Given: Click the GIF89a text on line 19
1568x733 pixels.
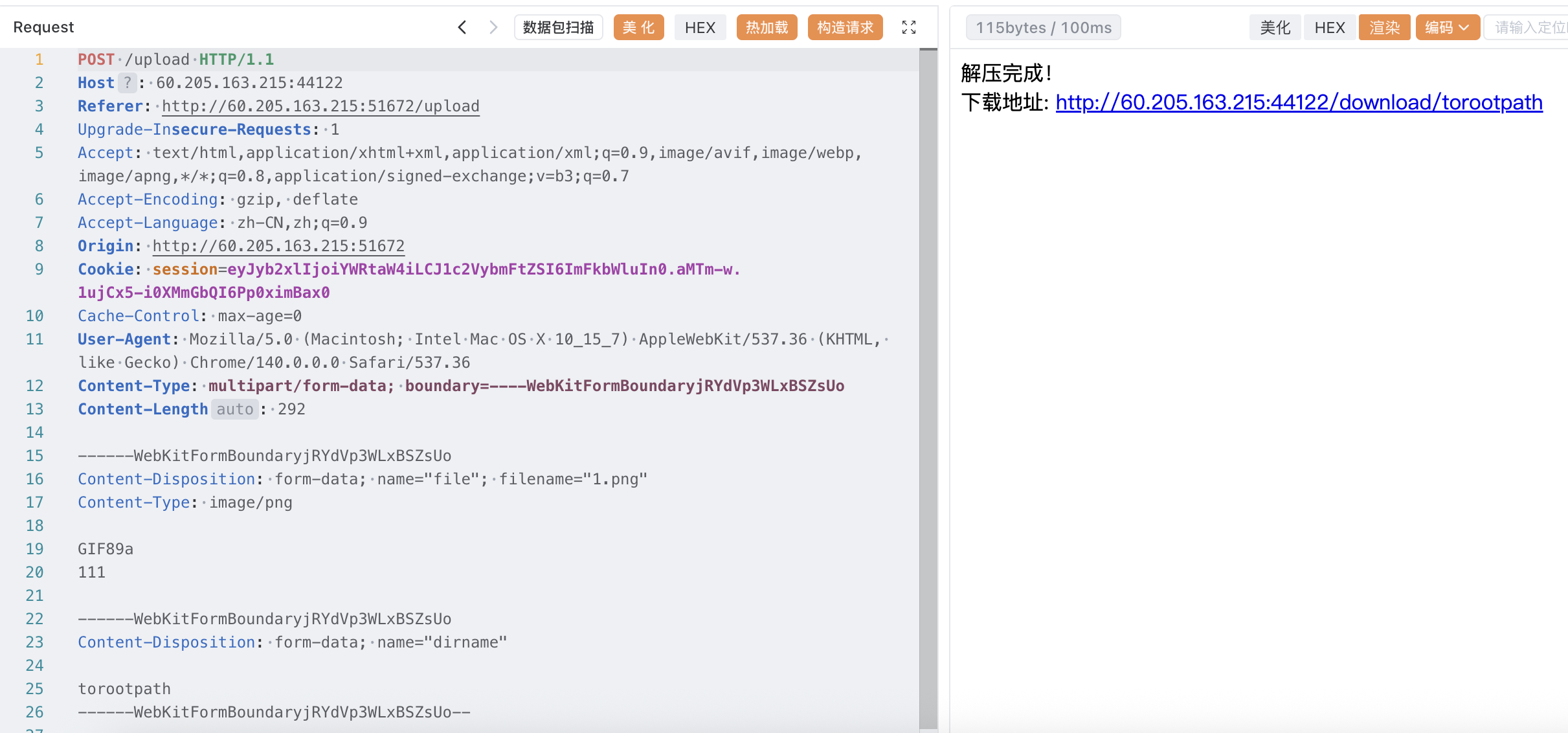Looking at the screenshot, I should [106, 549].
